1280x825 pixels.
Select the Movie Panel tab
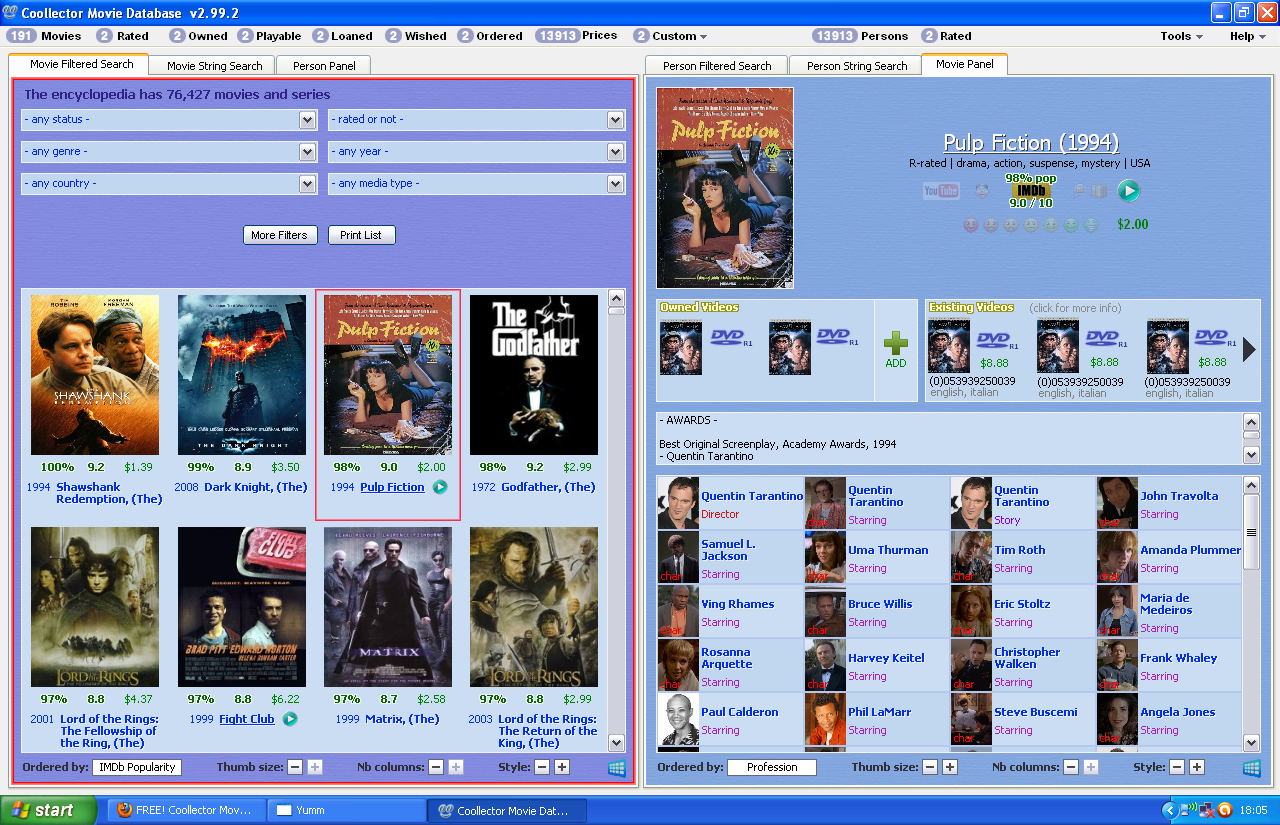point(965,64)
